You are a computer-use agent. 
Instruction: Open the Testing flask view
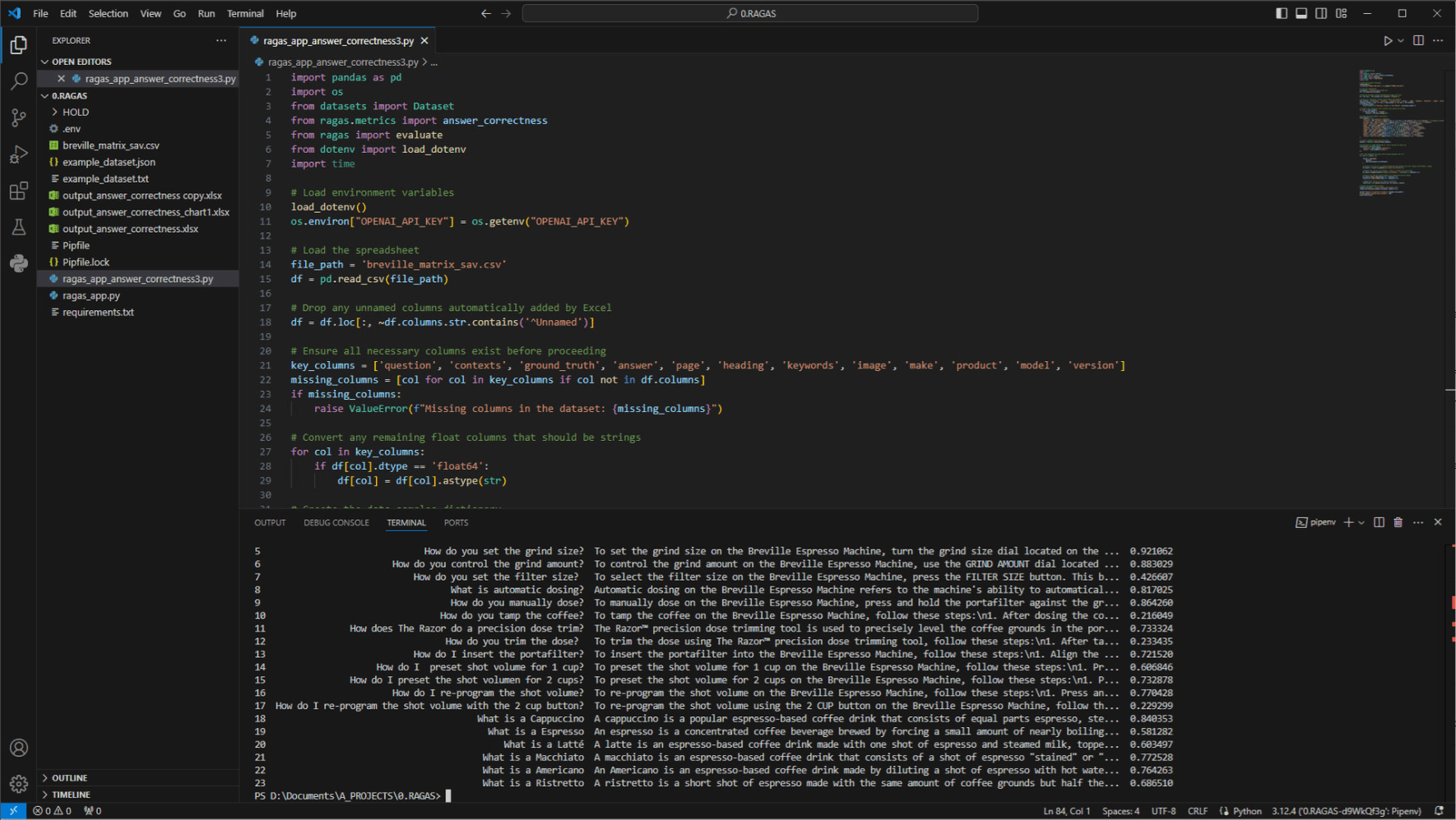pos(18,227)
